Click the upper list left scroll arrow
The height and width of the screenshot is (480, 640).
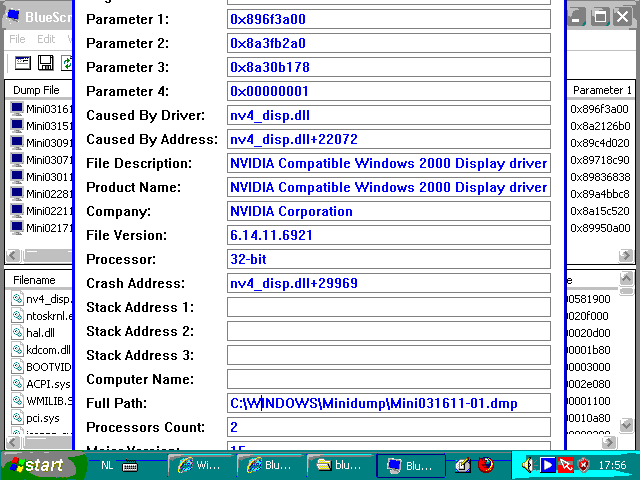(12, 256)
